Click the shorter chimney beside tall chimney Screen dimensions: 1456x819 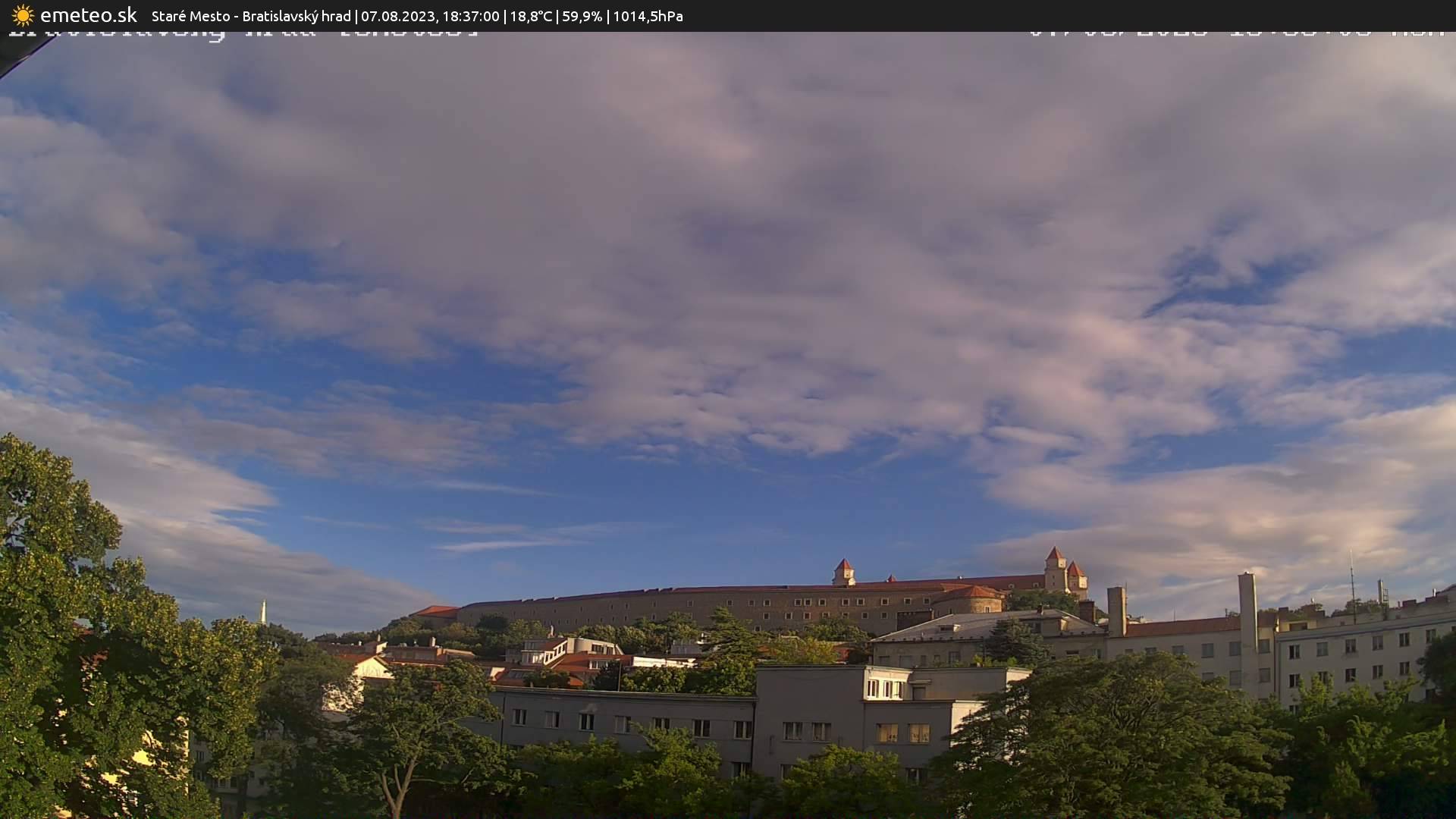tap(1116, 609)
